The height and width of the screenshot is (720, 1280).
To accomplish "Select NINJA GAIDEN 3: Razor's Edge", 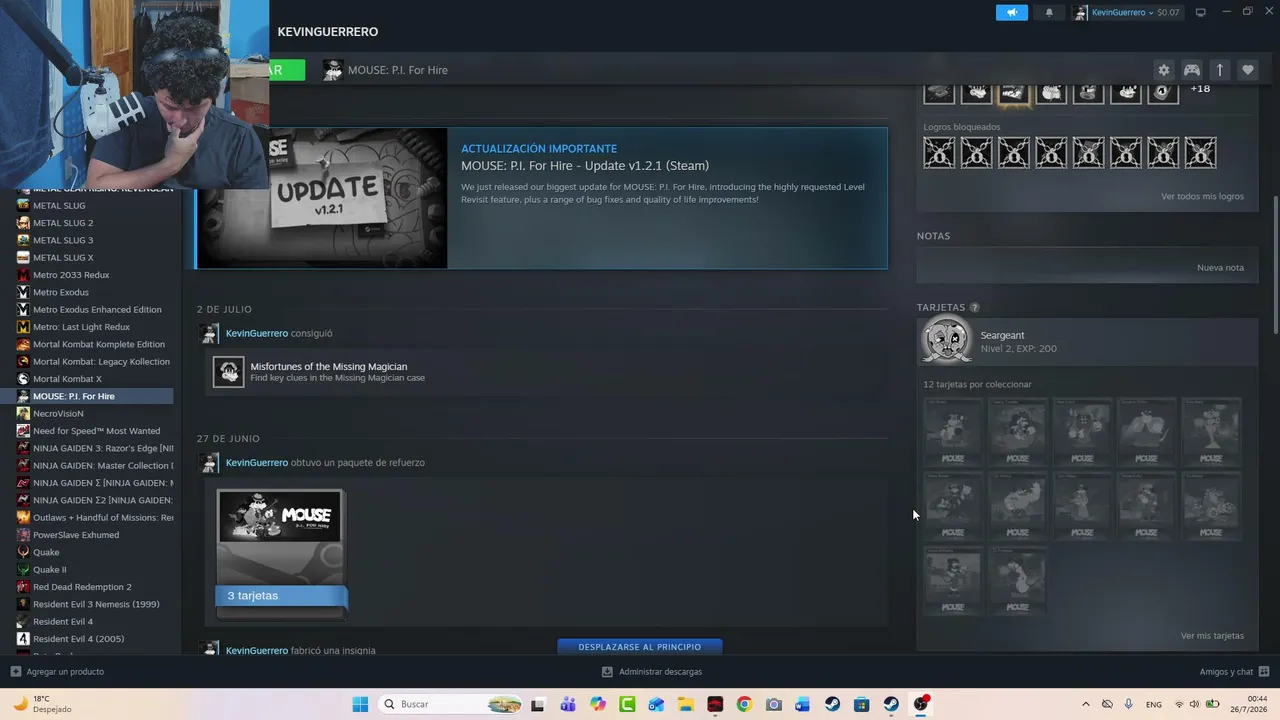I will 103,448.
